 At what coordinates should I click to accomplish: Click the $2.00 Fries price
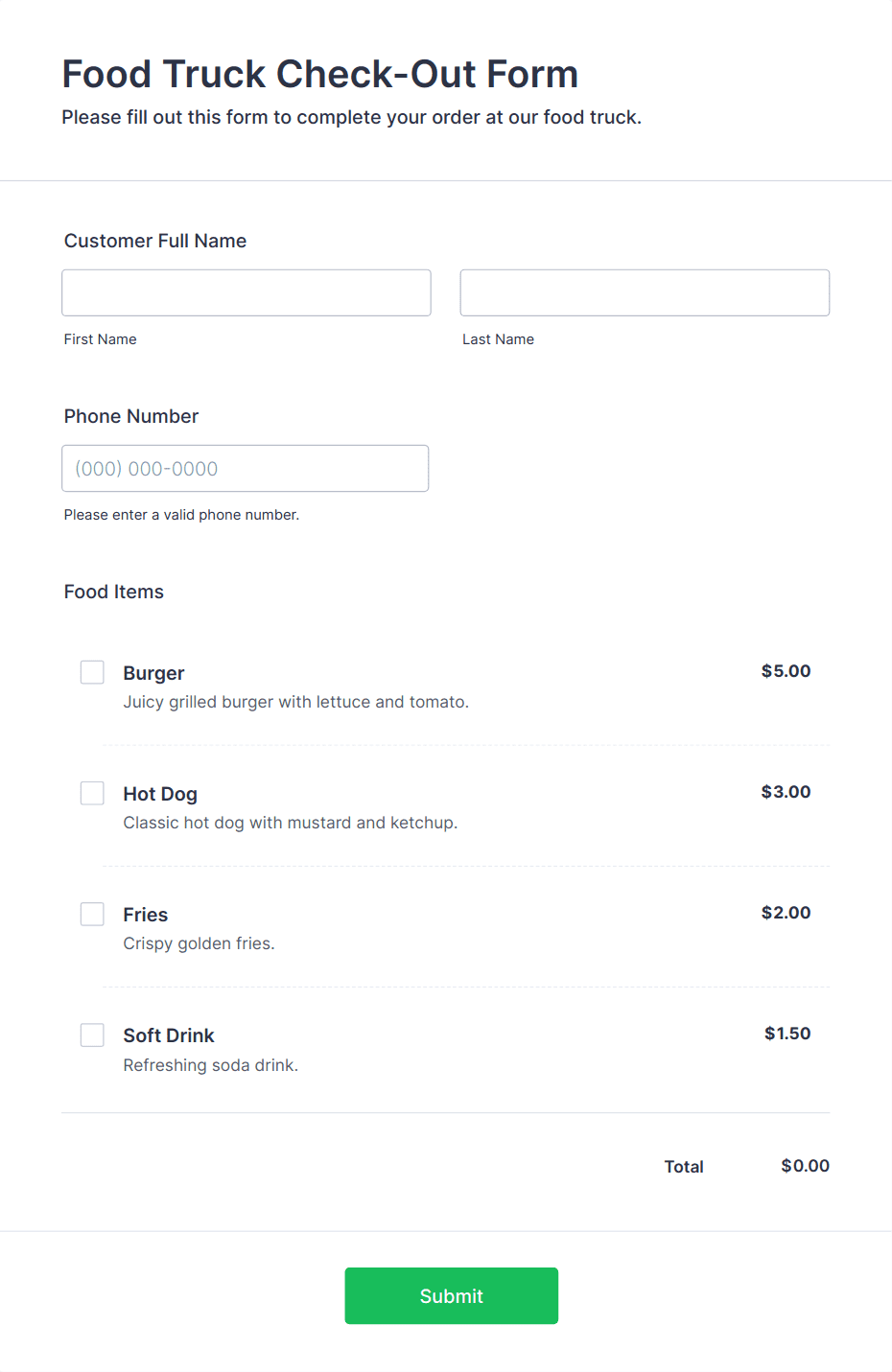point(786,913)
